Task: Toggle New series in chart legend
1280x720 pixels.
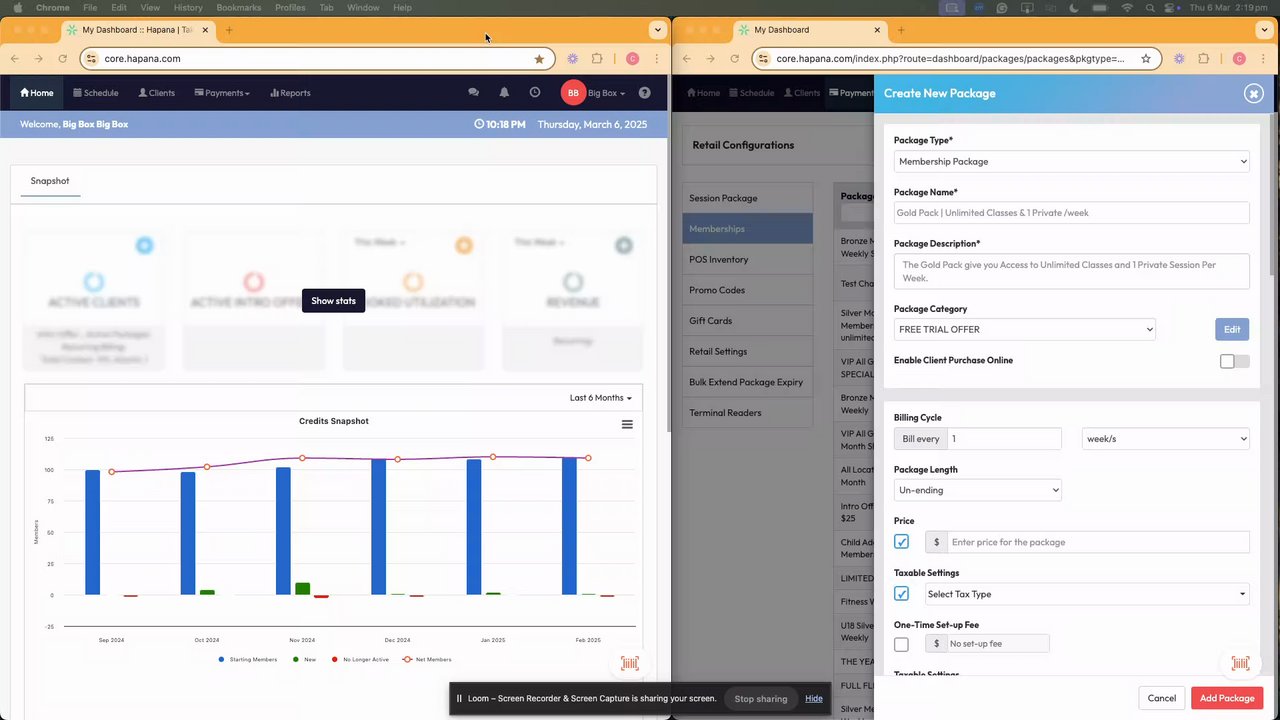Action: coord(304,659)
